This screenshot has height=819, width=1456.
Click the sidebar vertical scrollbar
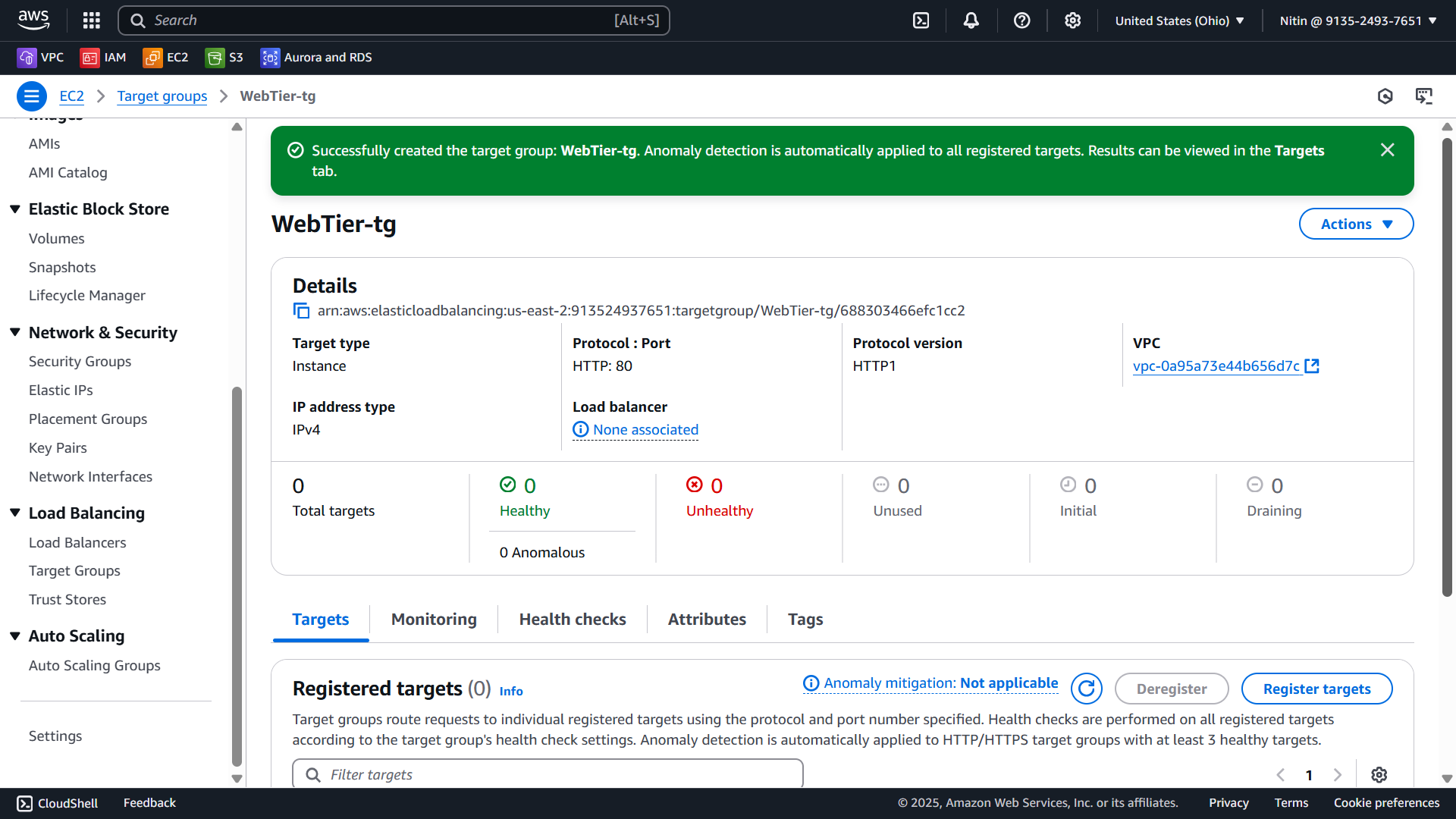tap(237, 576)
